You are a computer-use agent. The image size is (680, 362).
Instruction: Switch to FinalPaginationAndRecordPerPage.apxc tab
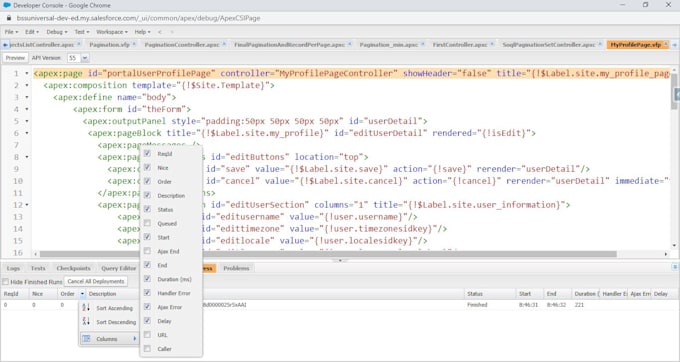pos(289,45)
